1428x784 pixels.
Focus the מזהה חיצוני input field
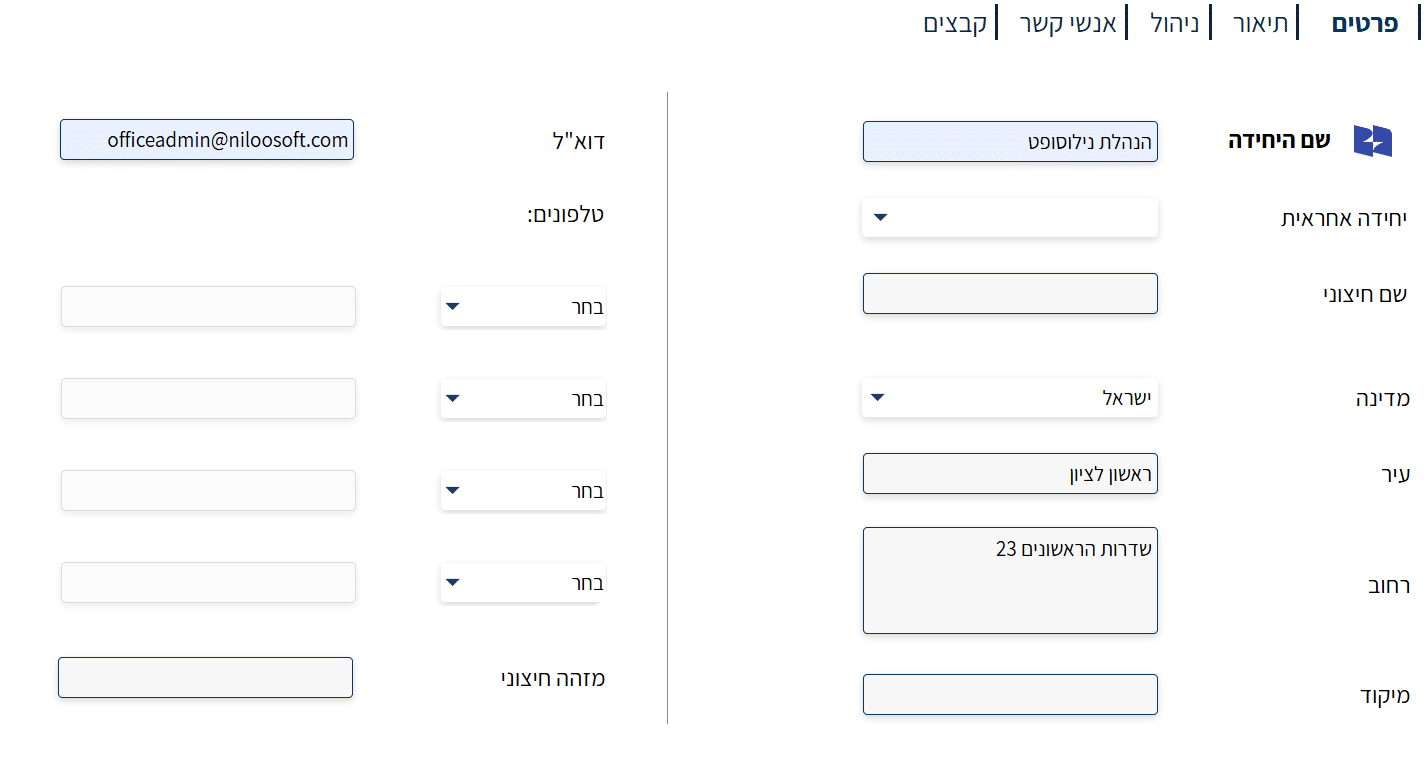[x=206, y=678]
